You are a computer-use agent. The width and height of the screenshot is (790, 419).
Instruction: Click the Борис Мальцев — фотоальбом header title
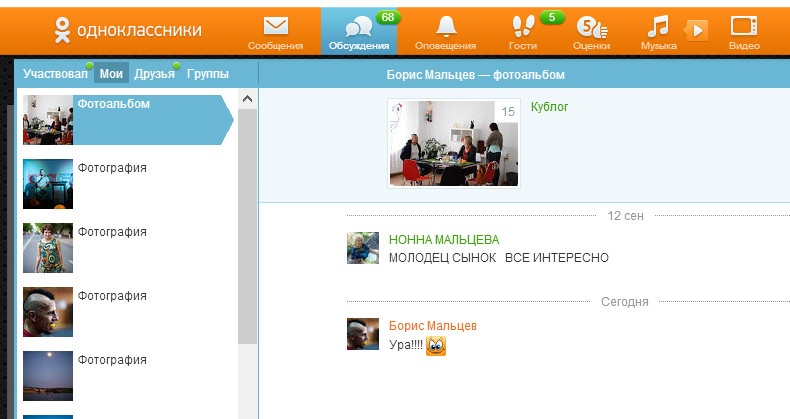(476, 75)
